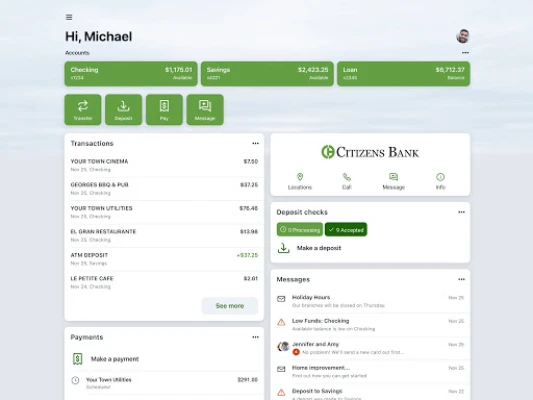The image size is (533, 400).
Task: Open the hamburger menu icon
Action: [69, 17]
